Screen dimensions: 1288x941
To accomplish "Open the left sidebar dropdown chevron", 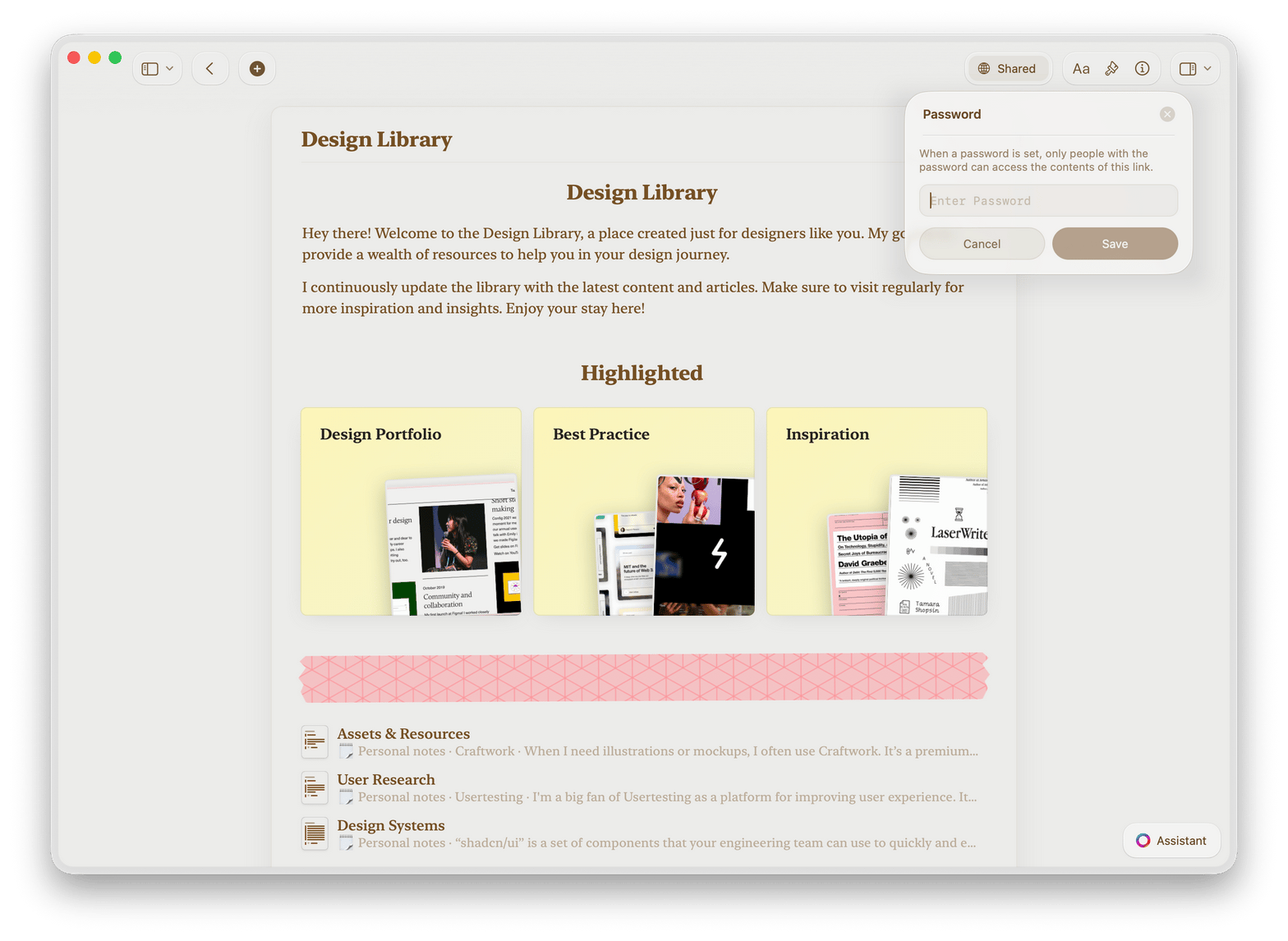I will click(170, 69).
